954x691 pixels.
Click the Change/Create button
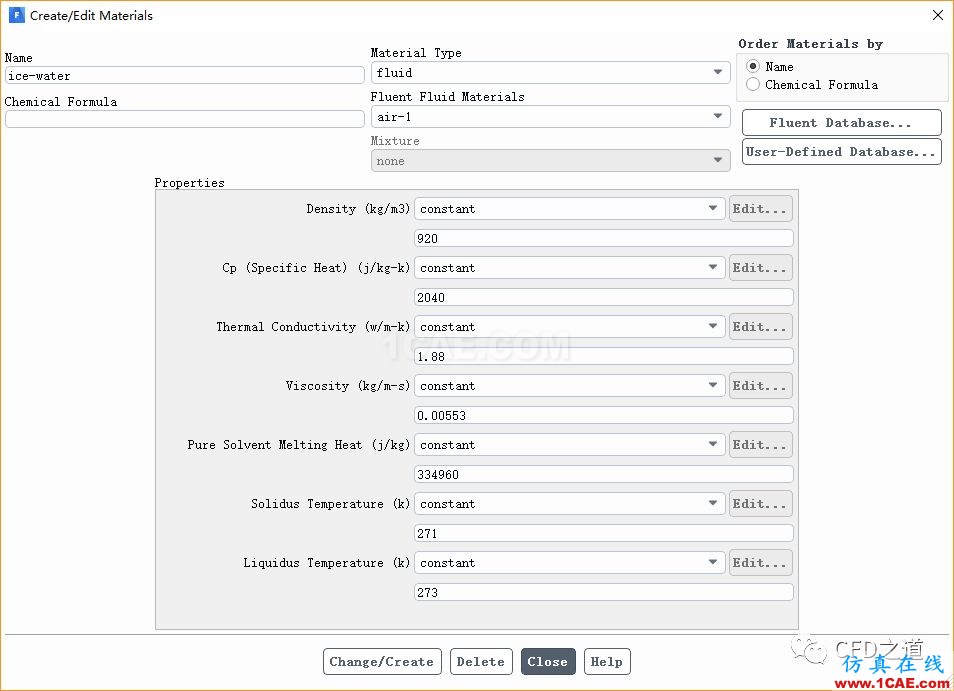click(x=382, y=662)
